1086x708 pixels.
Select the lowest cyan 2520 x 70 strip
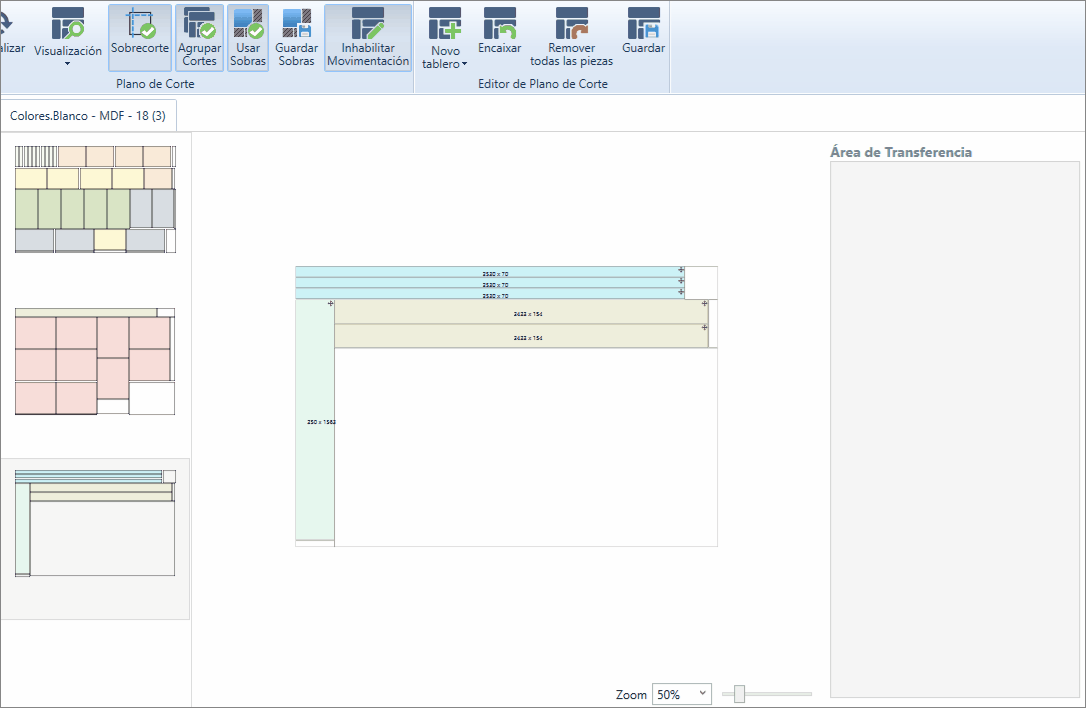[490, 294]
